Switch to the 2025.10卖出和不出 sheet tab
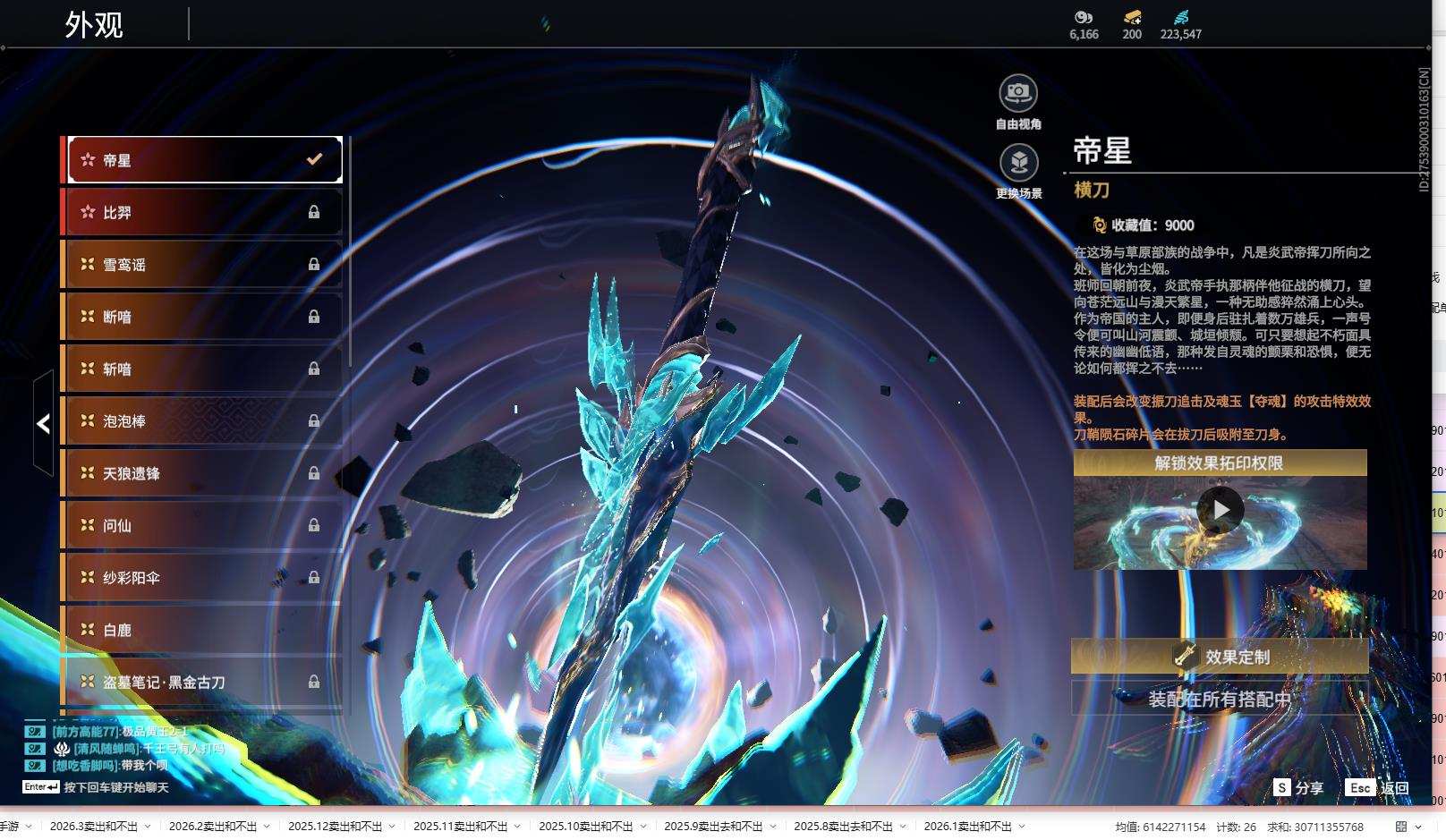The image size is (1446, 840). click(x=585, y=827)
